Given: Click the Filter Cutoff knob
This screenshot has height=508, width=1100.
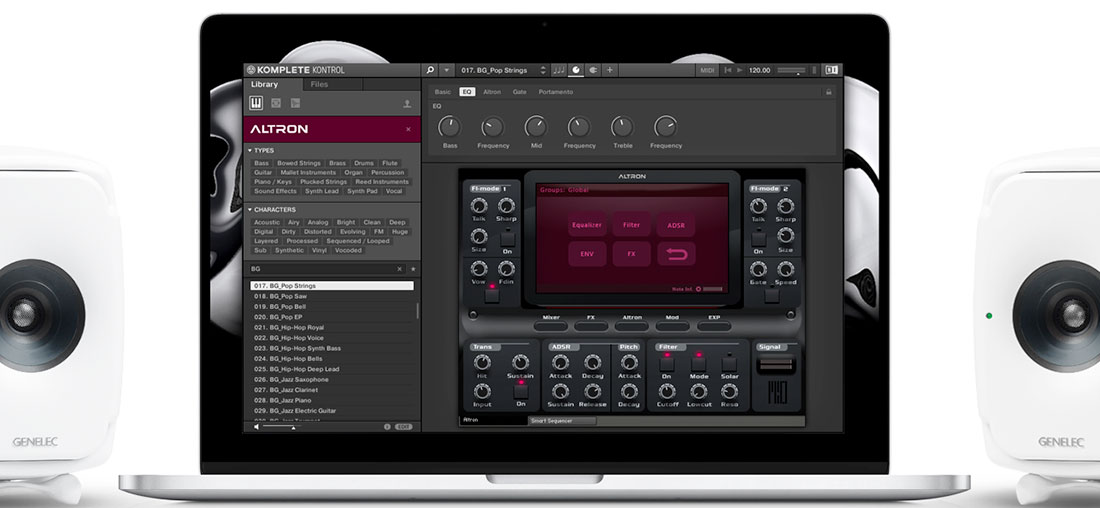Looking at the screenshot, I should (x=667, y=391).
